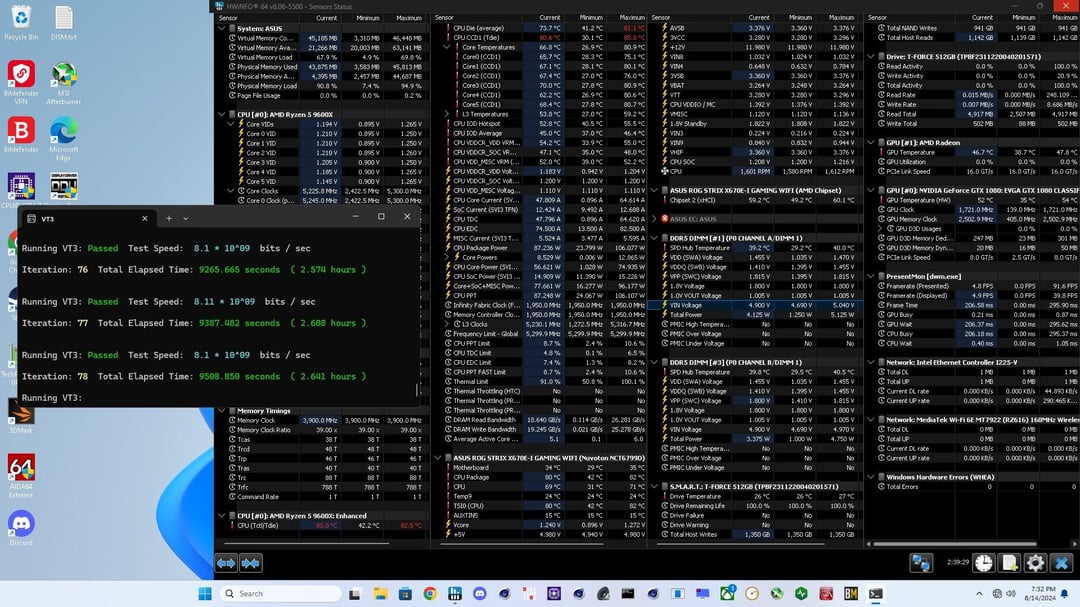Screen dimensions: 1080x607
Task: Expand the ASUS EC: ASUS sensor group
Action: coord(654,219)
